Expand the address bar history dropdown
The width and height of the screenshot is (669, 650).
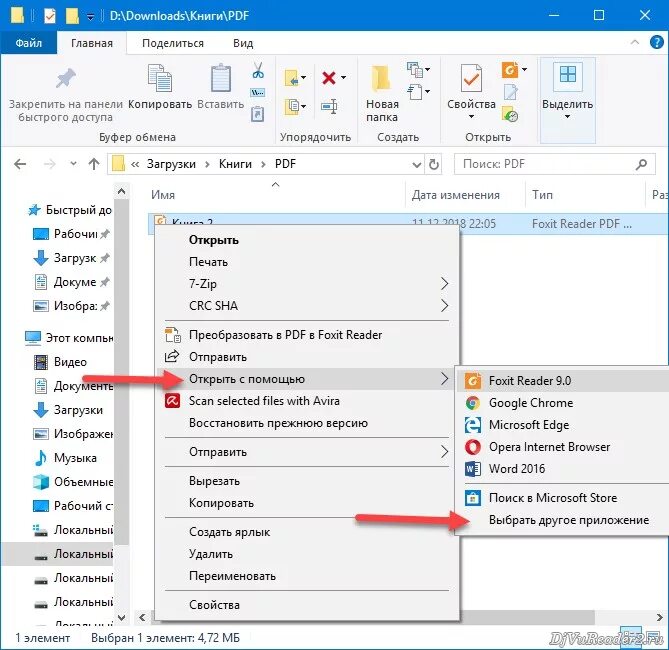[x=417, y=165]
